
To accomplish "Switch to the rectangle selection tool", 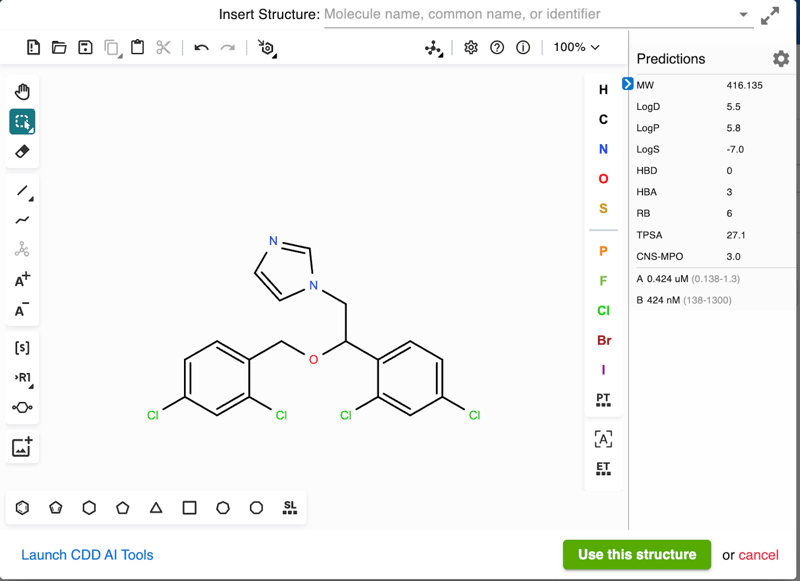I will click(x=22, y=122).
